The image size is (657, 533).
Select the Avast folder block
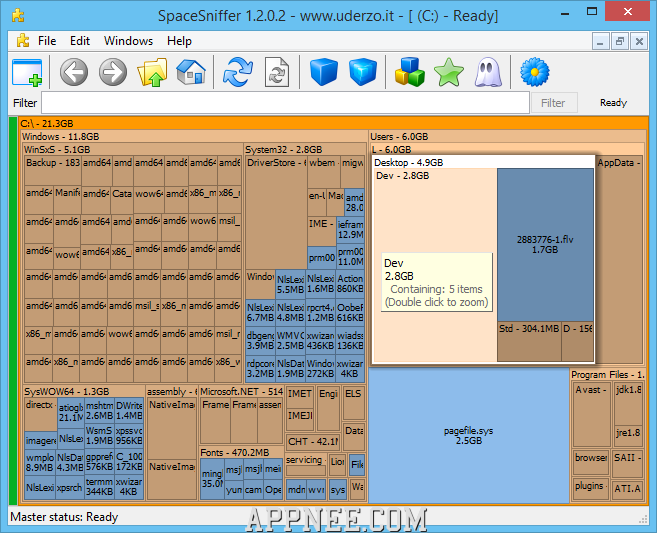coord(591,415)
